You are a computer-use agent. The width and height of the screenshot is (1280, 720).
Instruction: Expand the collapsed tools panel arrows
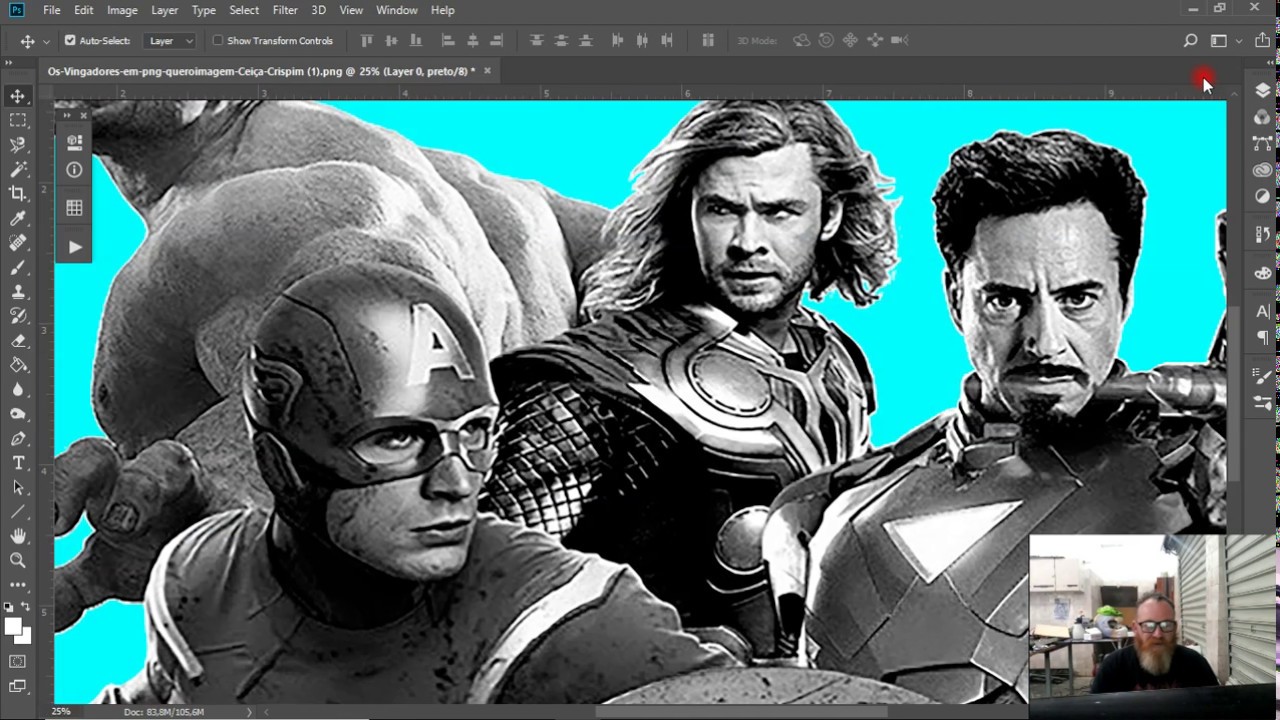tap(9, 62)
